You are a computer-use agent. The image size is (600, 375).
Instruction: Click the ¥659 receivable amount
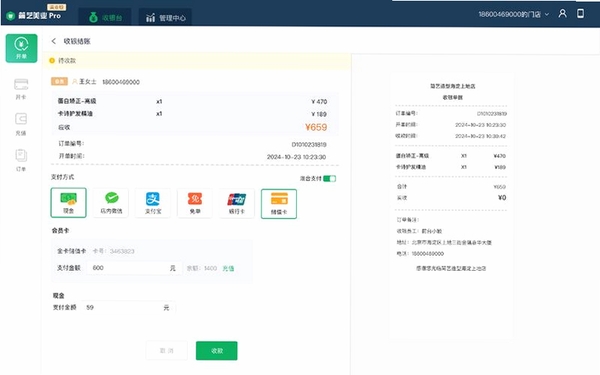[x=316, y=127]
